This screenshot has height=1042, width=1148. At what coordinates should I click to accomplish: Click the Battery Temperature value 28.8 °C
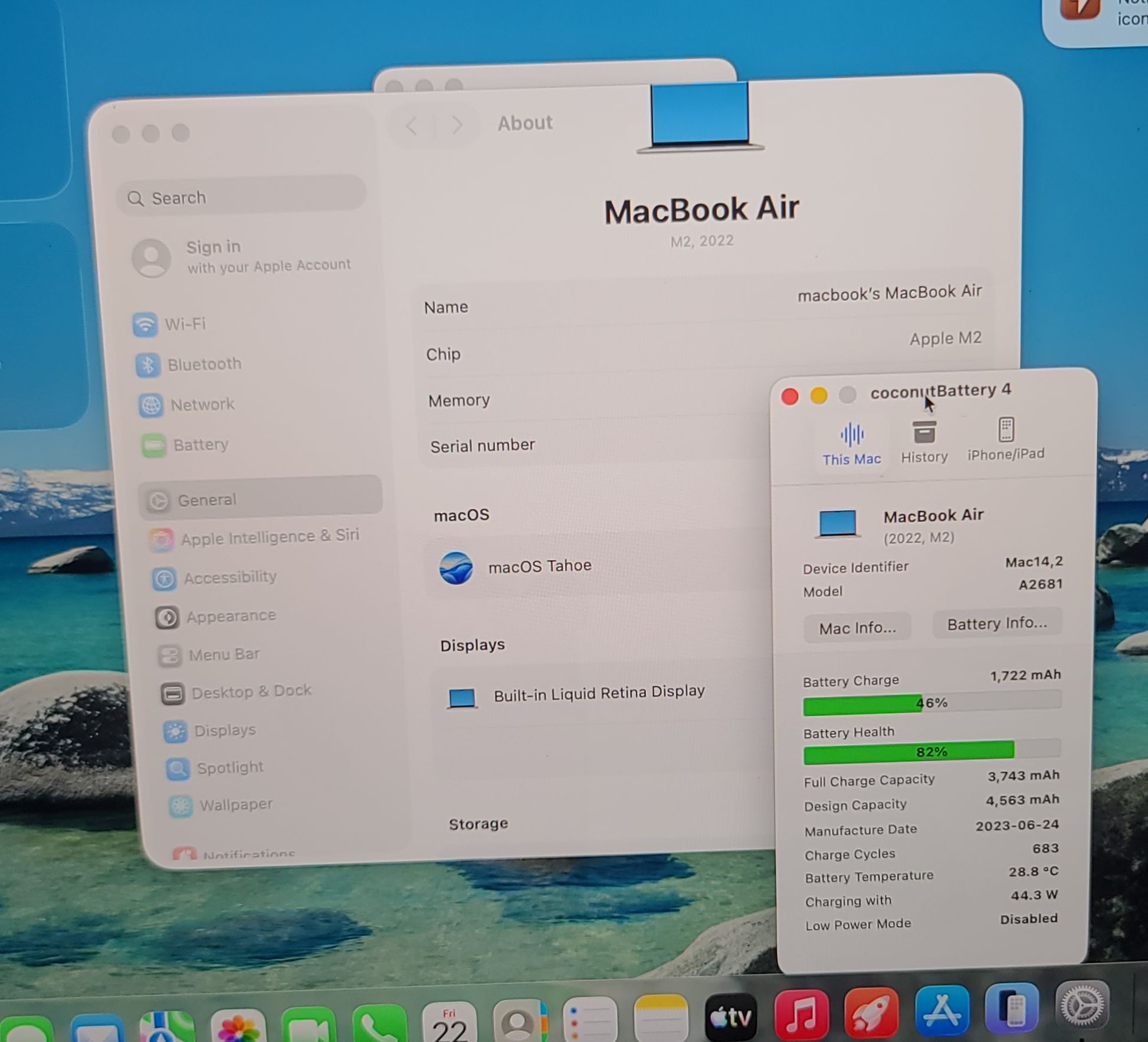tap(1034, 871)
